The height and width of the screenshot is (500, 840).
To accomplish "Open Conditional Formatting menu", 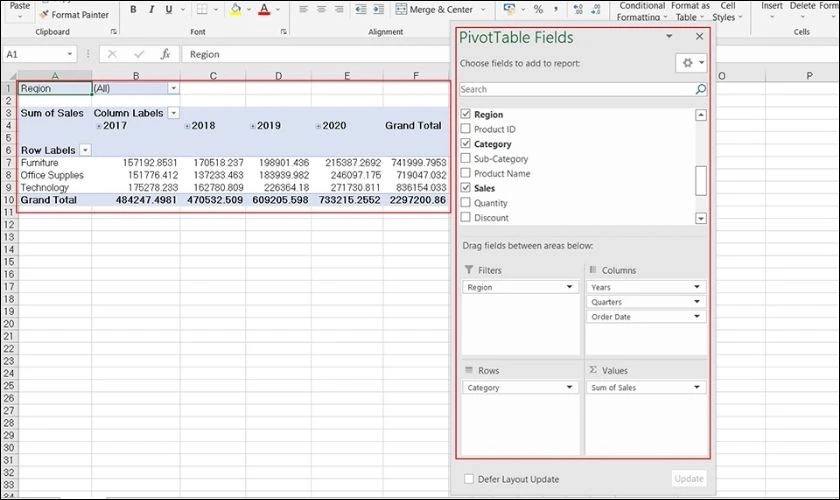I will tap(642, 11).
